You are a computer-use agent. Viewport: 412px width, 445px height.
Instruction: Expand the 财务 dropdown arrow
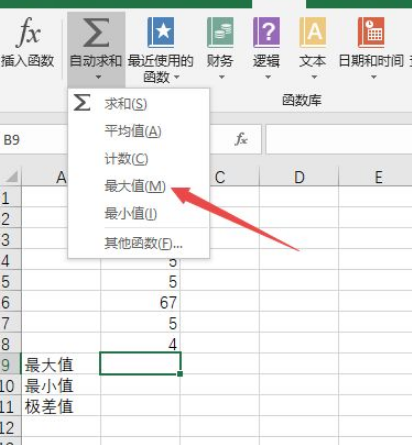point(221,77)
